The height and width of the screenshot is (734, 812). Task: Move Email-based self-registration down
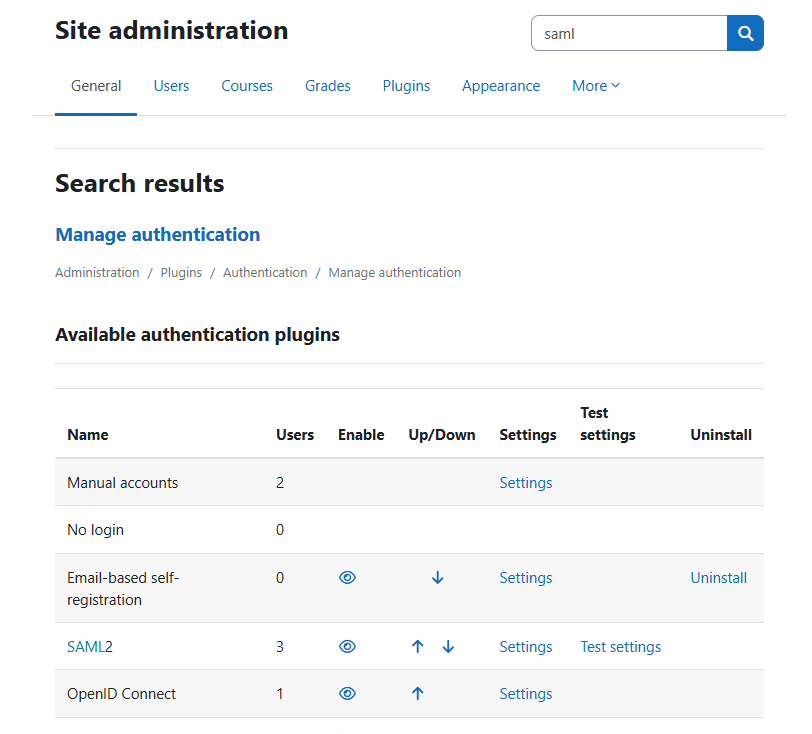[438, 578]
